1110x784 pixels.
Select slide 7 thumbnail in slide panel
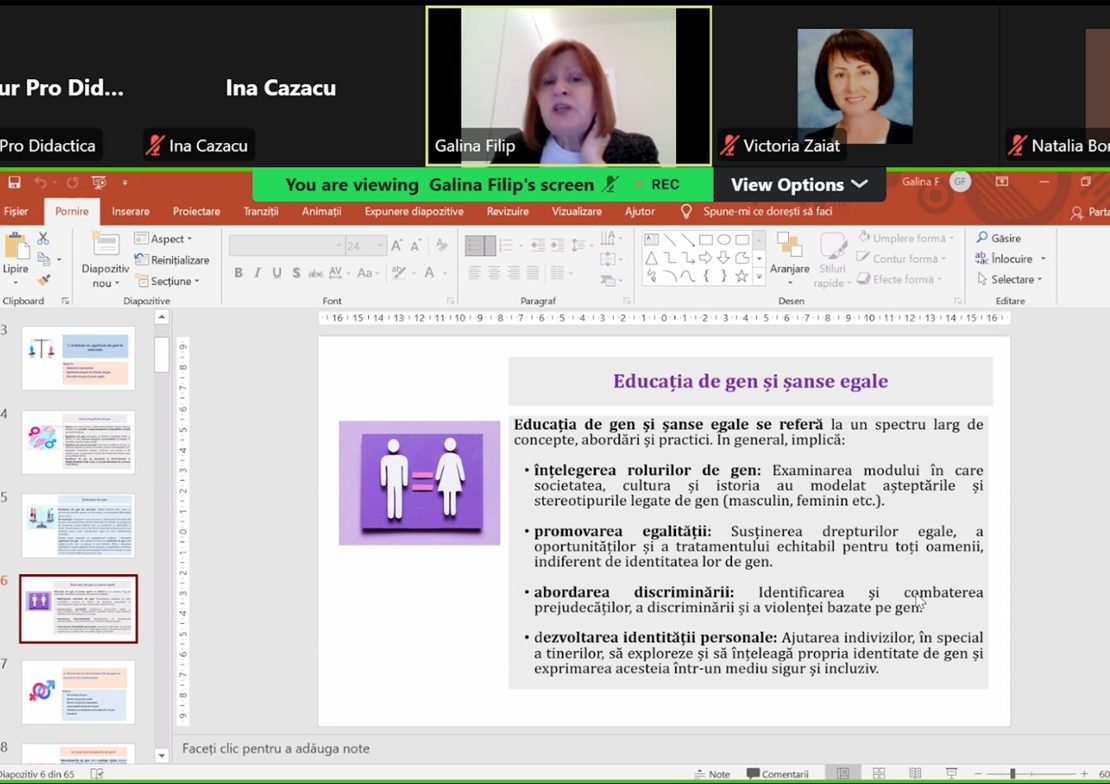click(x=78, y=691)
